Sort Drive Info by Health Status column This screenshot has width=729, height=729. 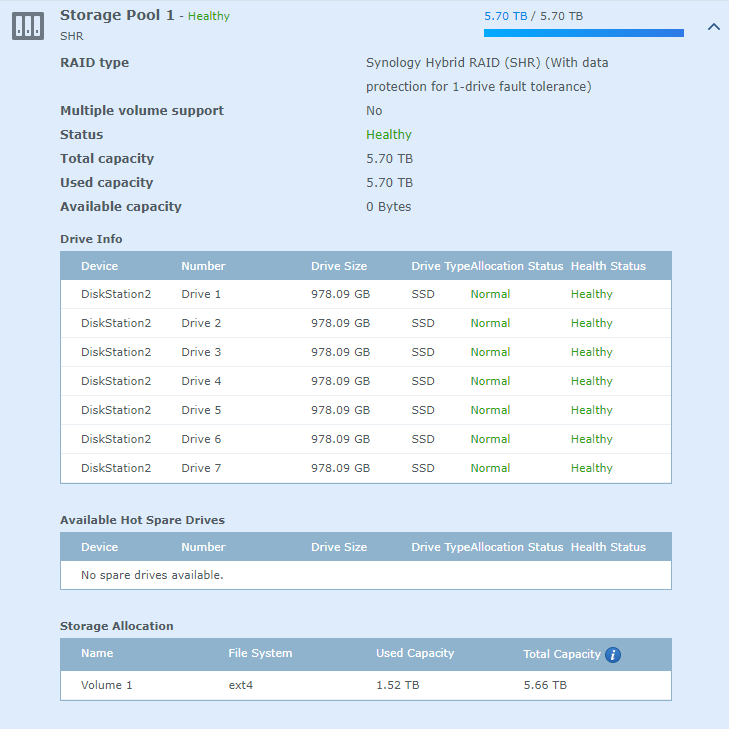608,266
